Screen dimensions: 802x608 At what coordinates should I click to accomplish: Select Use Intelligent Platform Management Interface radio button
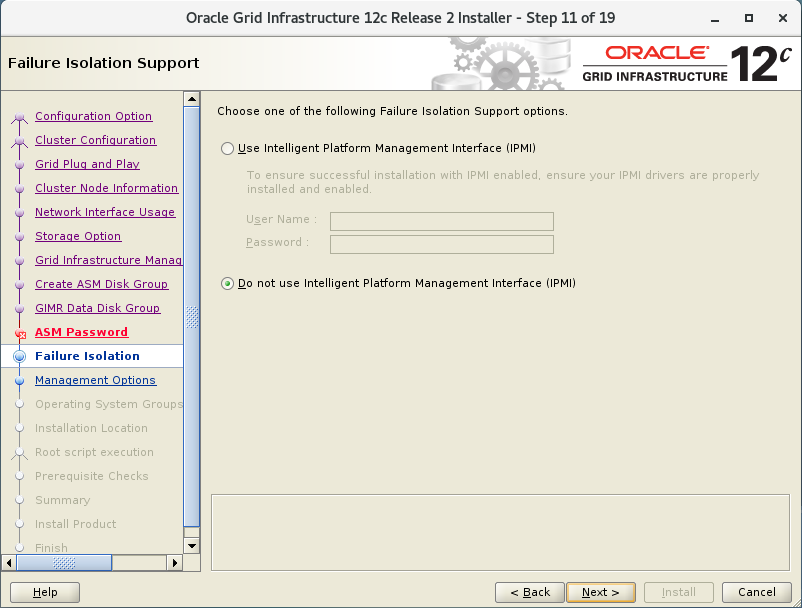pyautogui.click(x=227, y=149)
